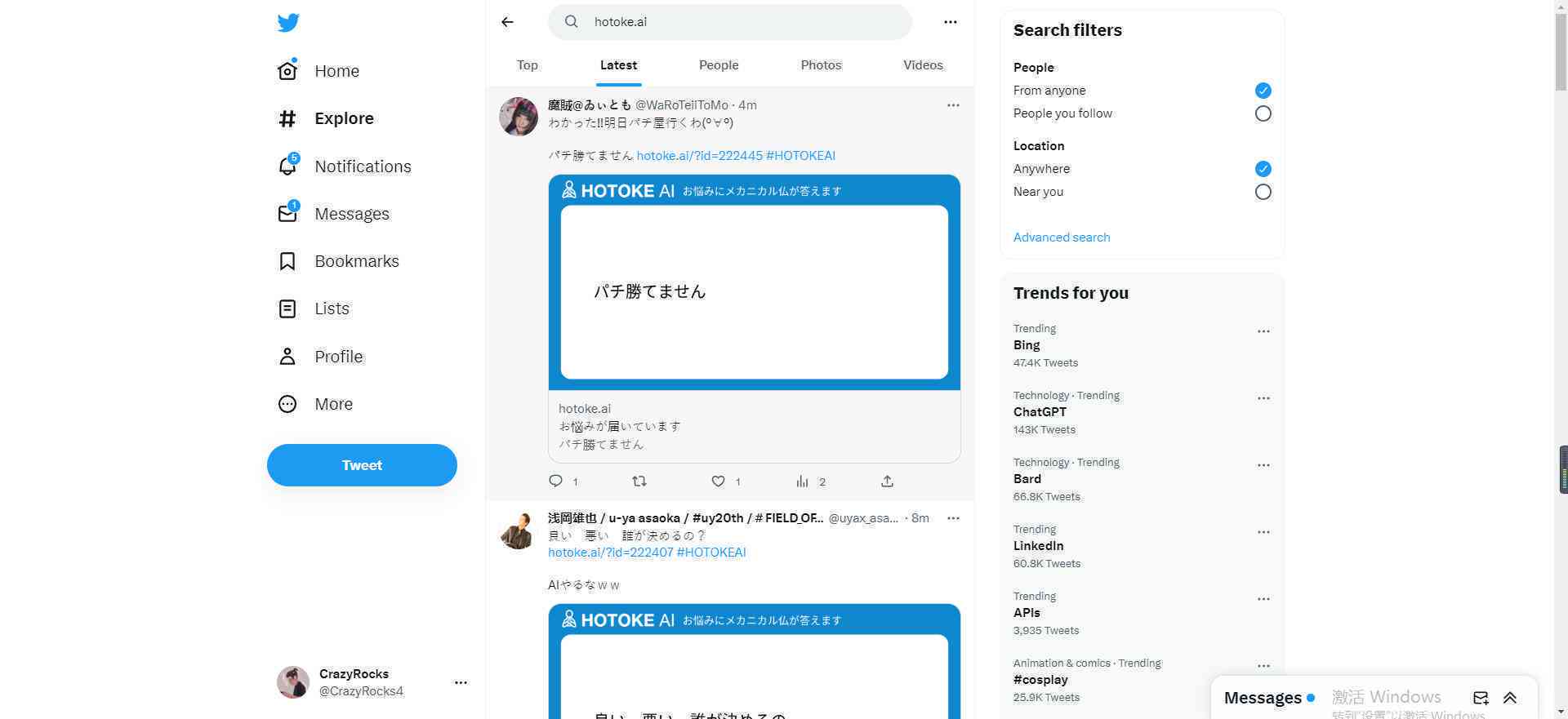Viewport: 1568px width, 719px height.
Task: Open More circle icon in sidebar
Action: tap(287, 404)
